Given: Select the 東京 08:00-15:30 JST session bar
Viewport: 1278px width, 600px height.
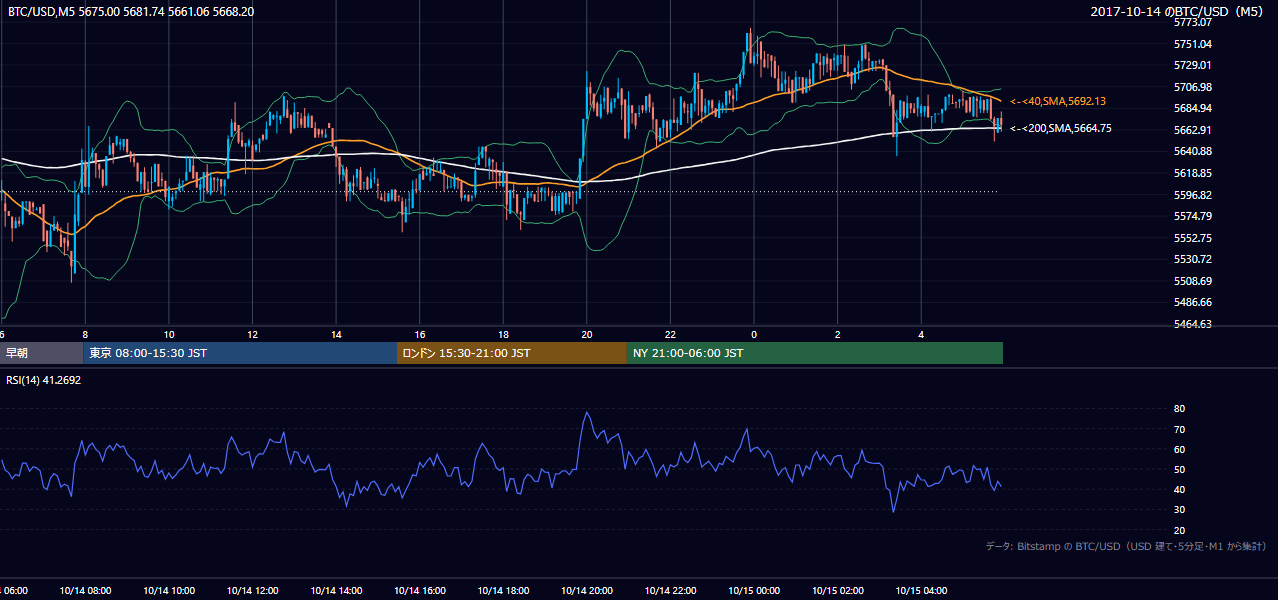Looking at the screenshot, I should (241, 353).
